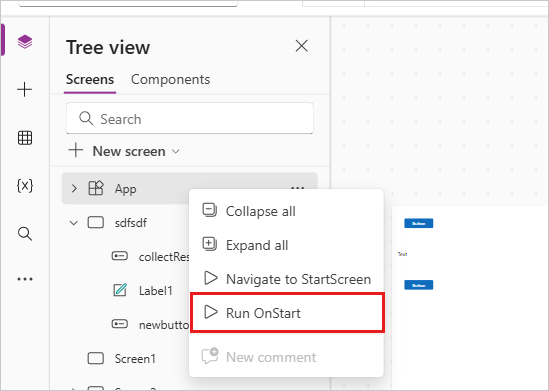Click the newbutto button-type icon
Image resolution: width=549 pixels, height=391 pixels.
pos(120,324)
